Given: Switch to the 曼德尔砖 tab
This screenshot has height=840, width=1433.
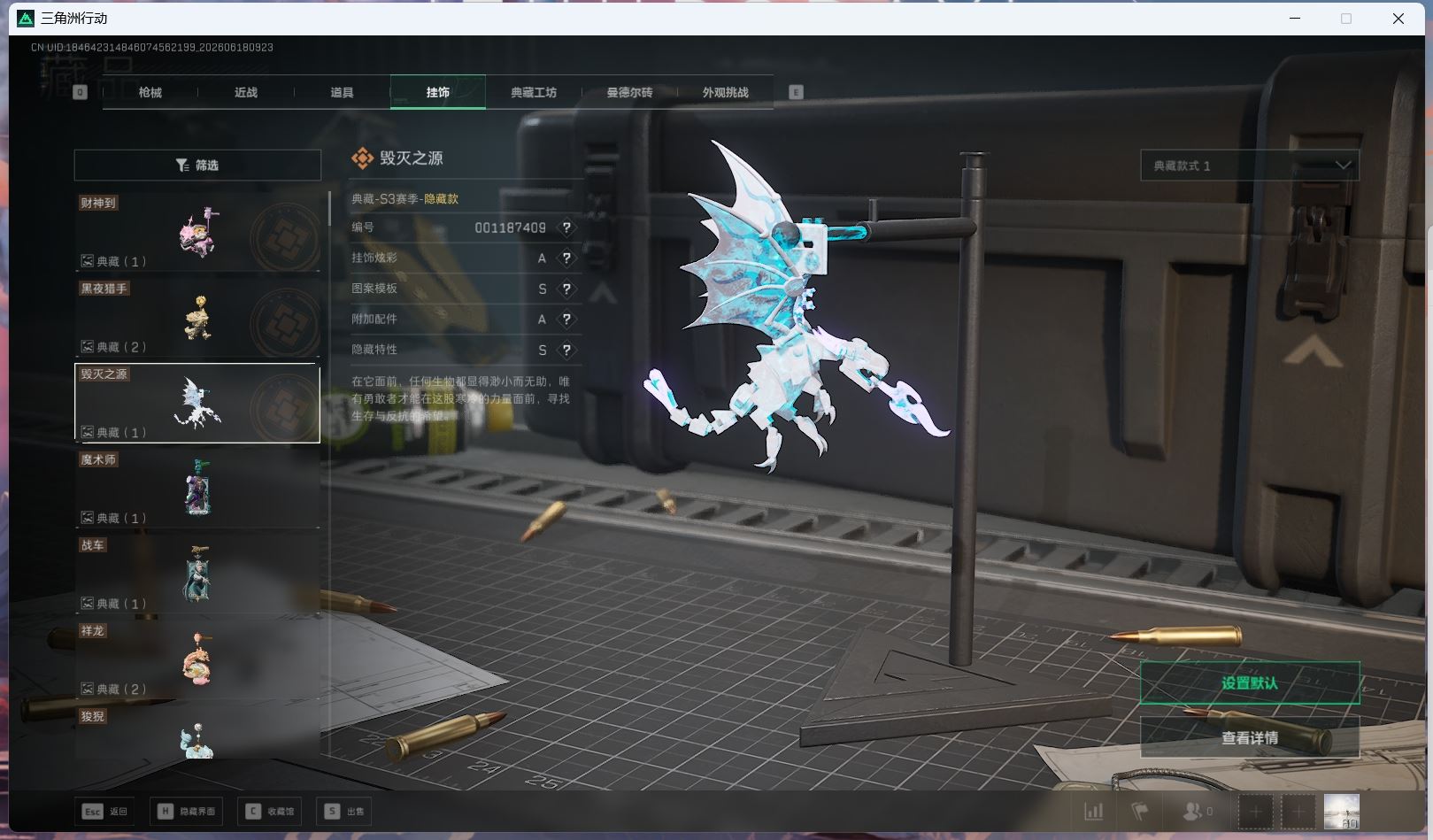Looking at the screenshot, I should [629, 92].
